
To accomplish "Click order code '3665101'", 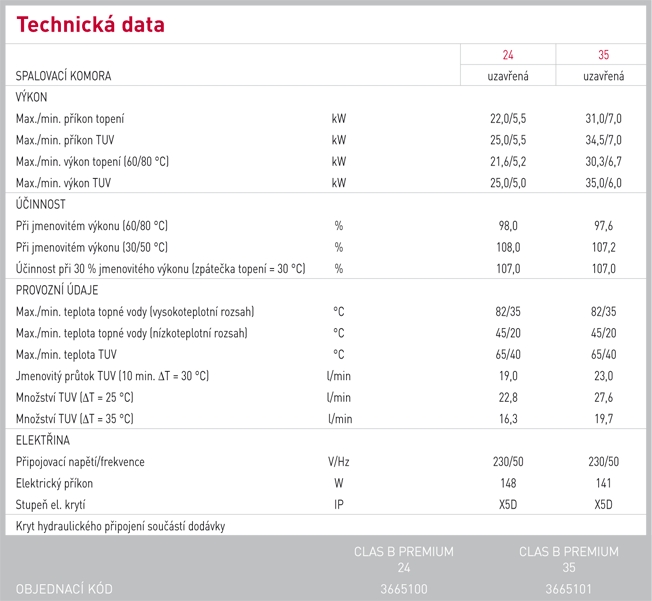I will coord(568,589).
